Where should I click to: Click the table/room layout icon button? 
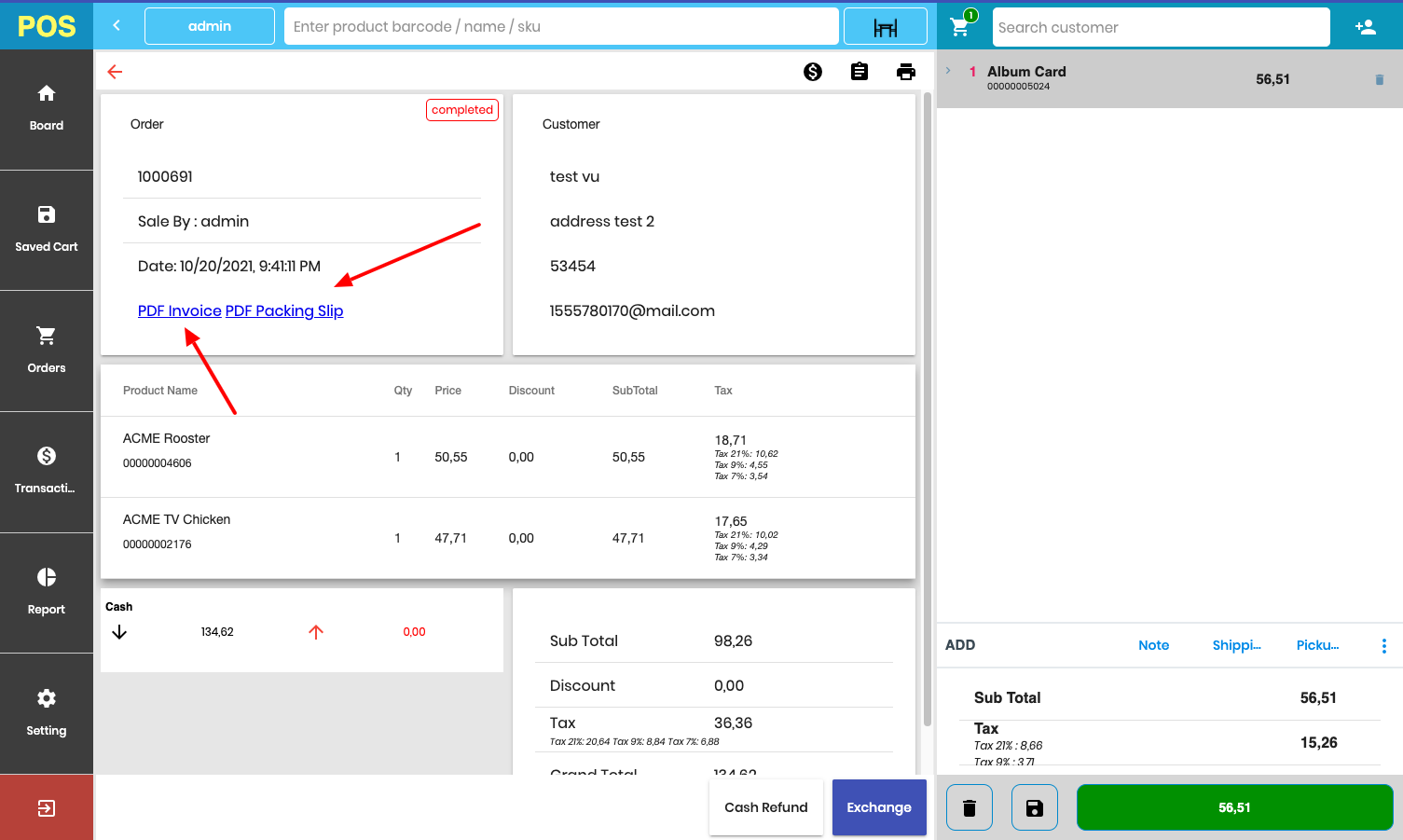(886, 27)
